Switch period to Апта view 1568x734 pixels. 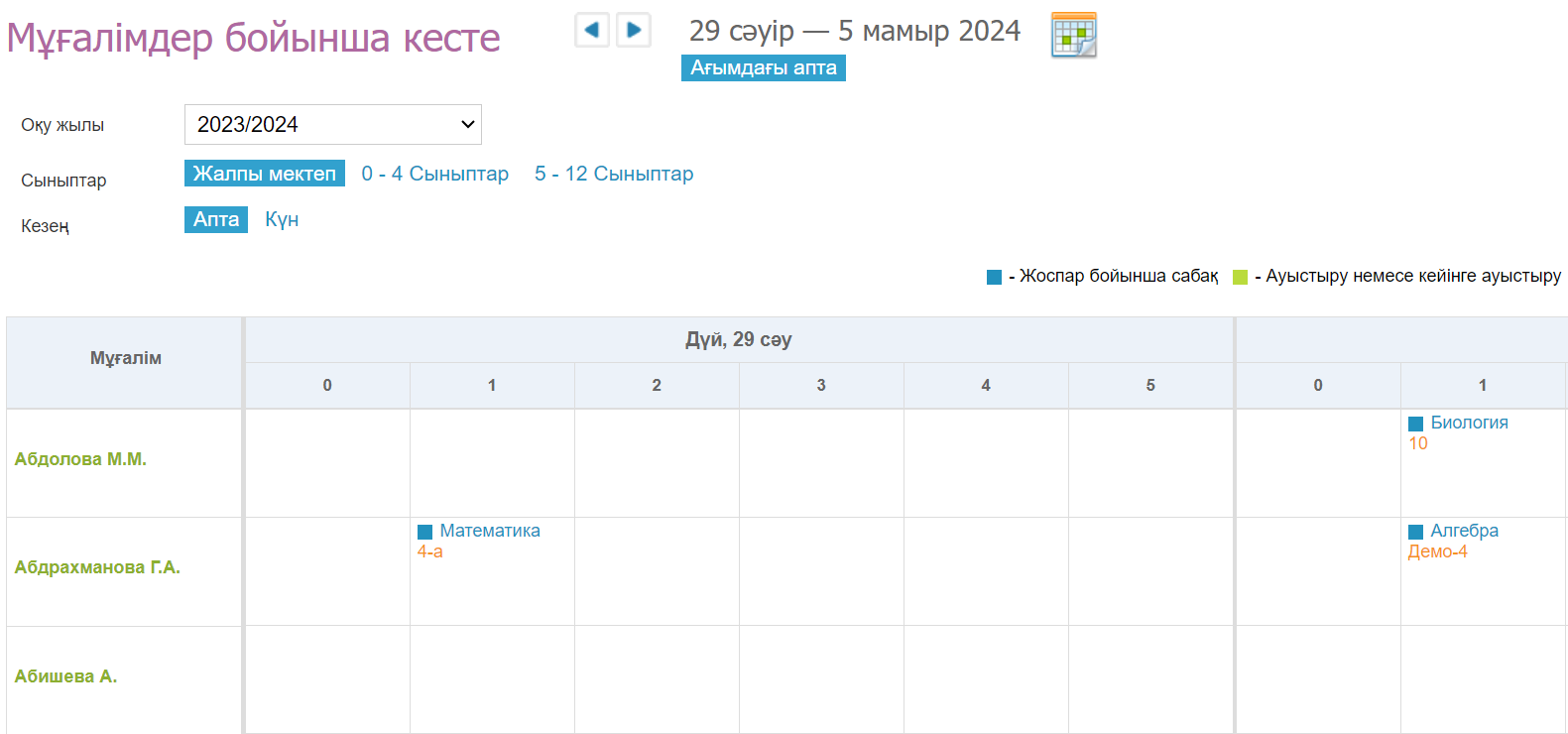pyautogui.click(x=215, y=219)
